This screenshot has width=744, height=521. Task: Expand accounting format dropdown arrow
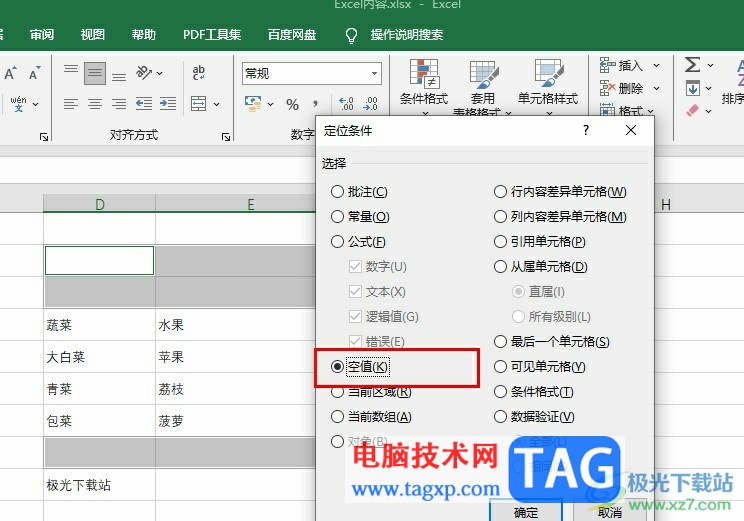[270, 104]
